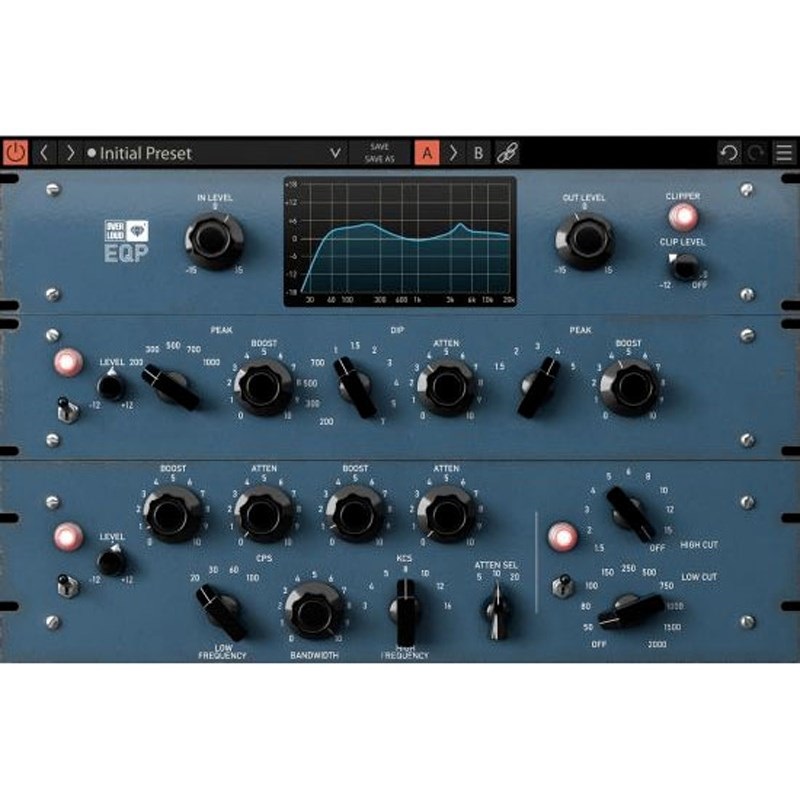
Task: Click the HIGH CUT selector knob
Action: tap(630, 514)
